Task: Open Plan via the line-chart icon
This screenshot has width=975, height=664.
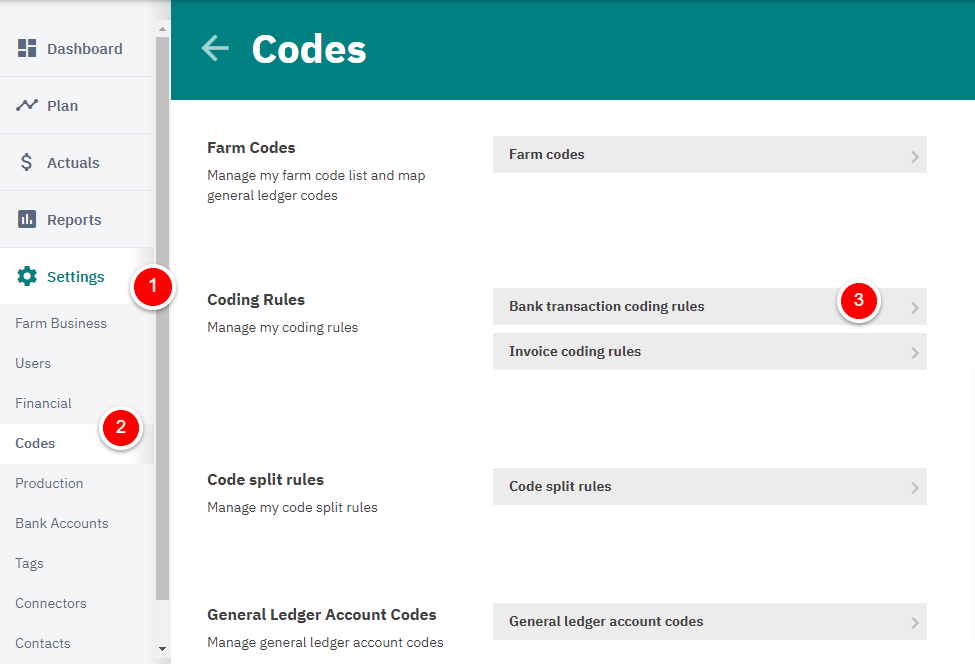Action: coord(28,104)
